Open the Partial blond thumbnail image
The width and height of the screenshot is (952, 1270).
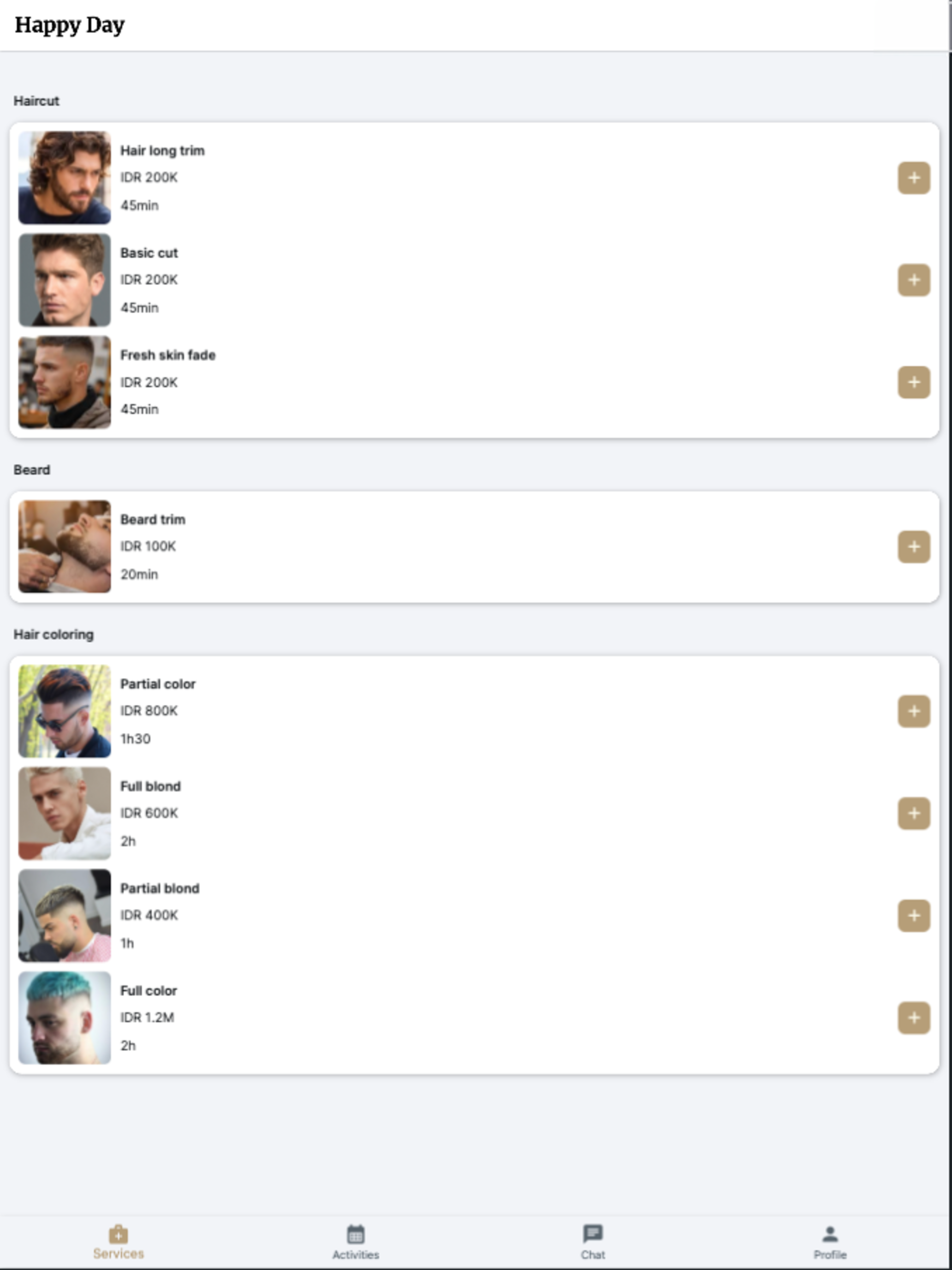pyautogui.click(x=64, y=915)
